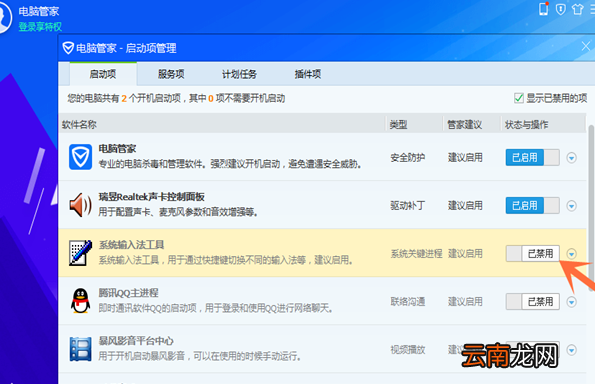Click the 视频播放 type cell
This screenshot has height=384, width=595.
coord(408,349)
